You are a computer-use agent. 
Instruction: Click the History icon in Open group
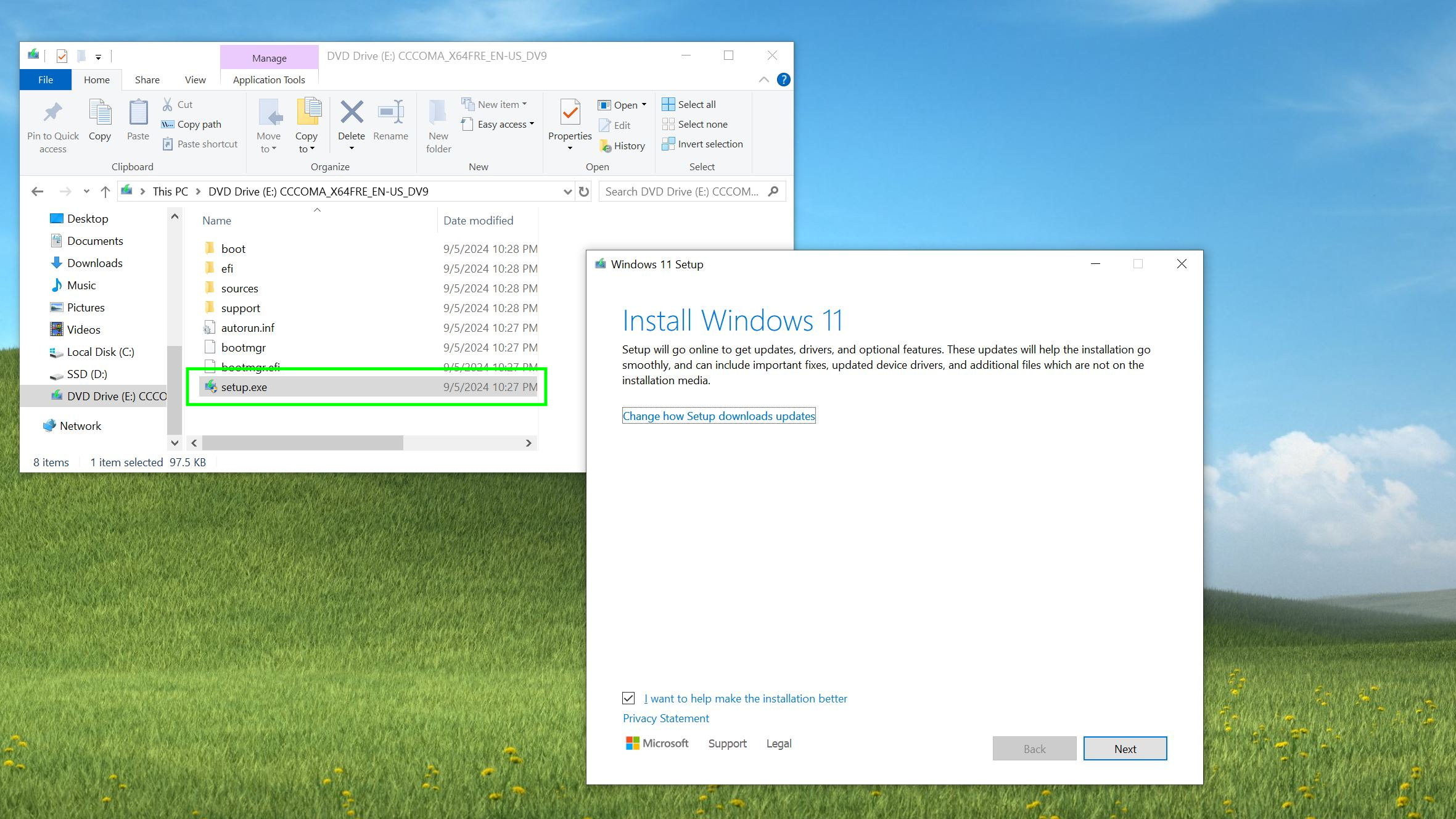pos(605,146)
